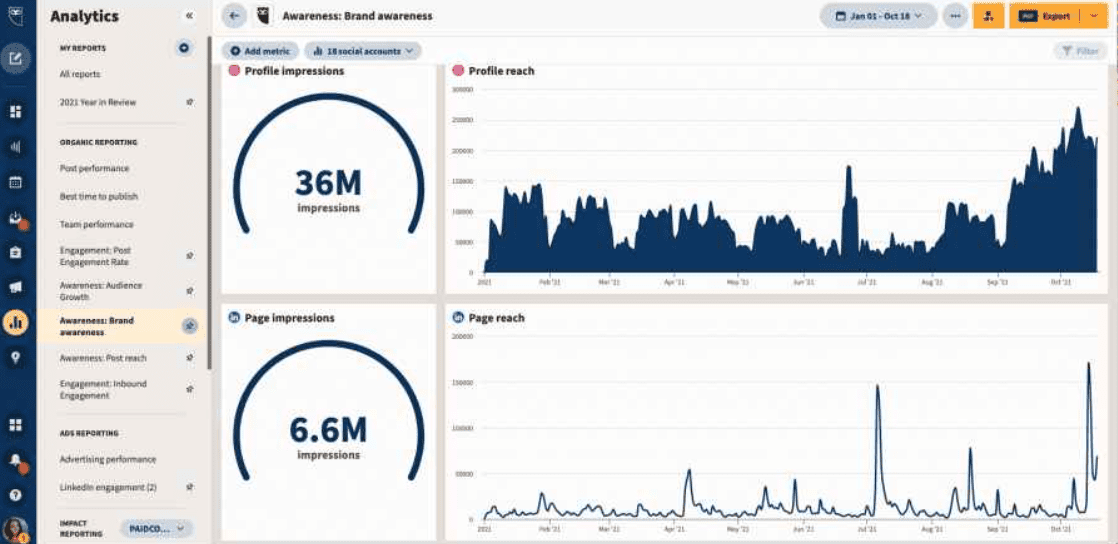The width and height of the screenshot is (1118, 544).
Task: Open the Analytics bar chart icon
Action: [16, 323]
